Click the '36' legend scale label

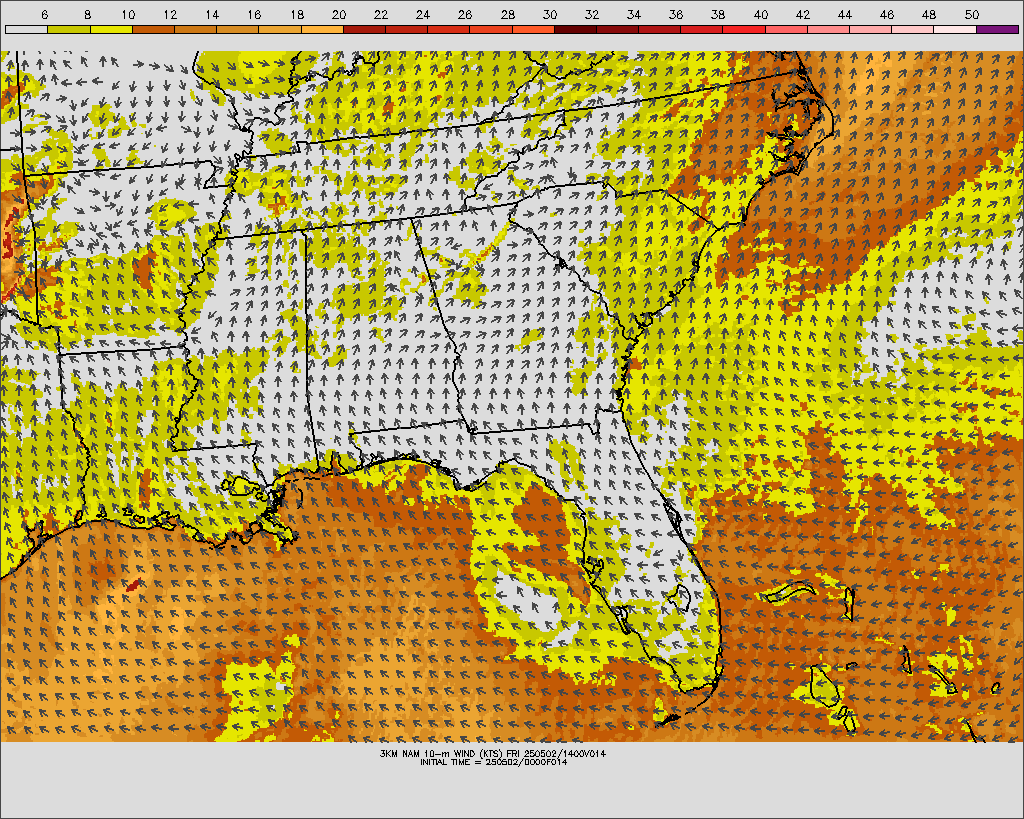coord(677,15)
